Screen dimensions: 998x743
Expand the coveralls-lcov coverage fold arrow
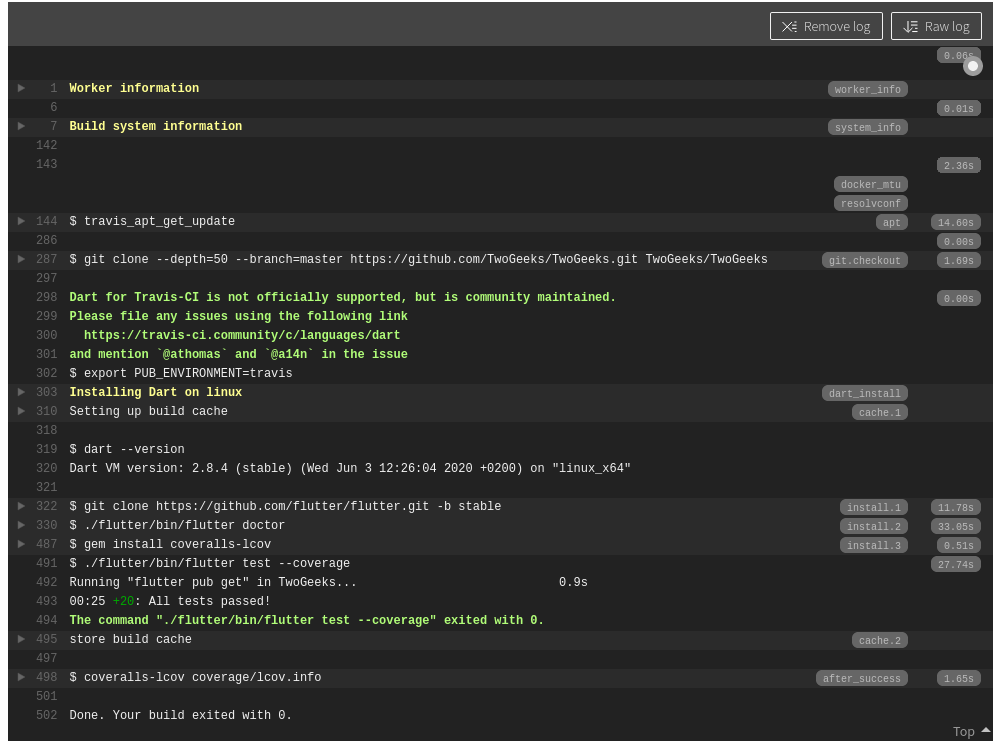pos(21,677)
